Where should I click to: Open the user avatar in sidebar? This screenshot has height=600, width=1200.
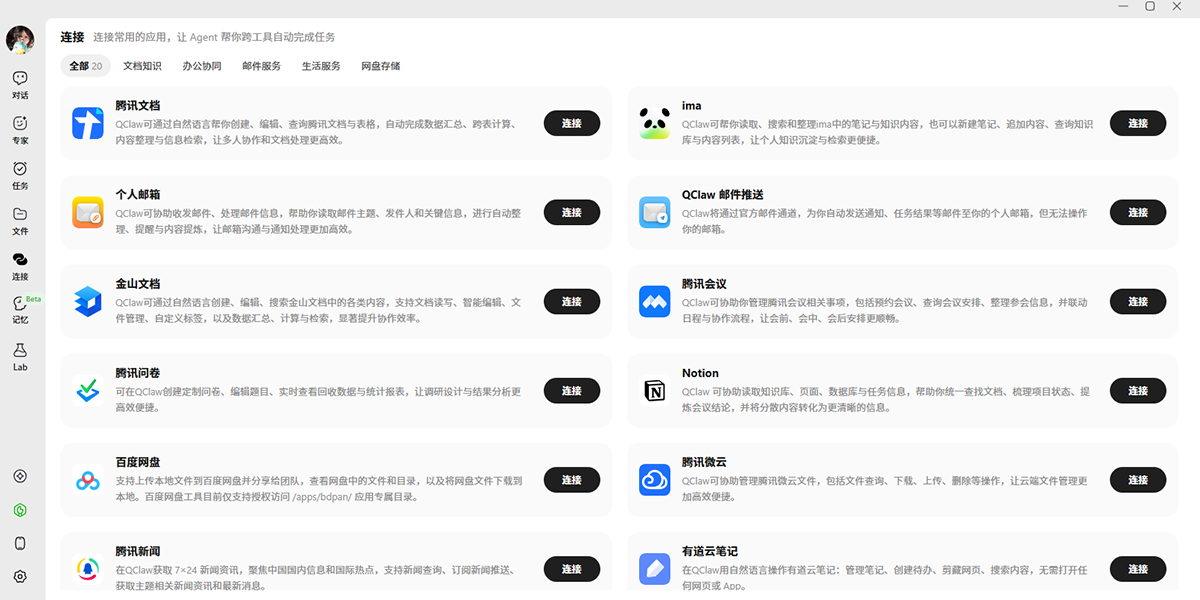coord(20,39)
